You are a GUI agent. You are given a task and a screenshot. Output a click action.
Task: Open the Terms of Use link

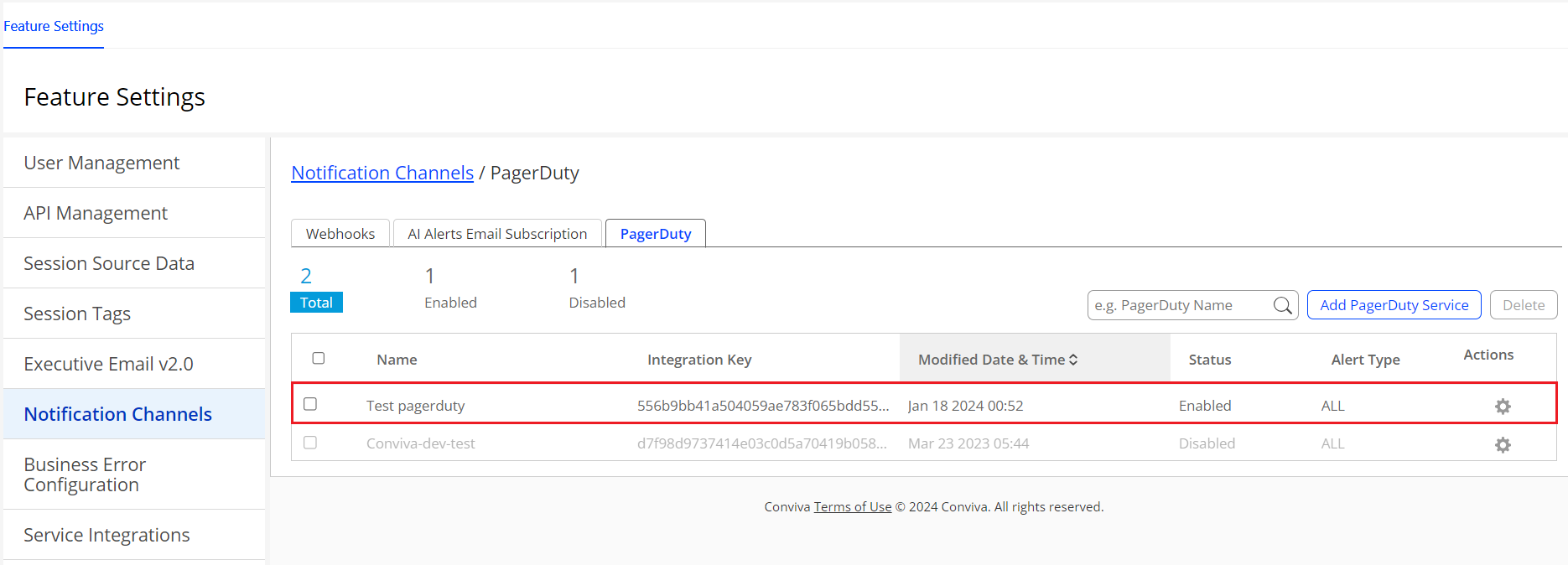852,507
